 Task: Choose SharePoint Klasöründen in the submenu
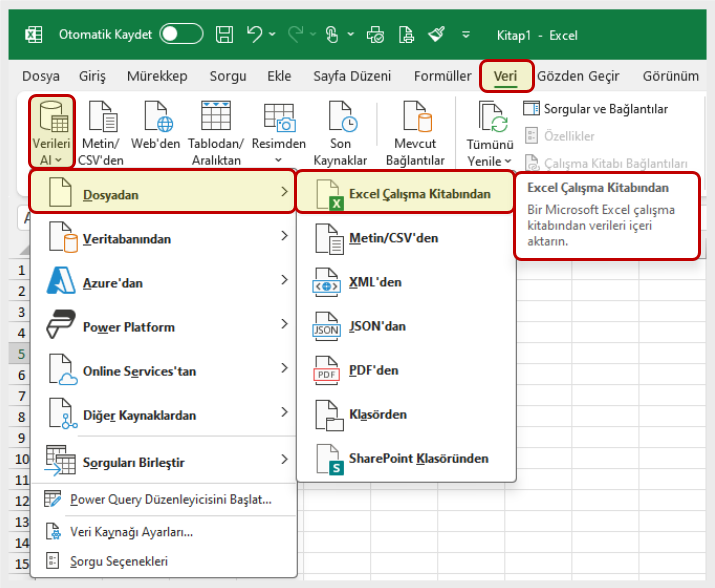[x=406, y=458]
